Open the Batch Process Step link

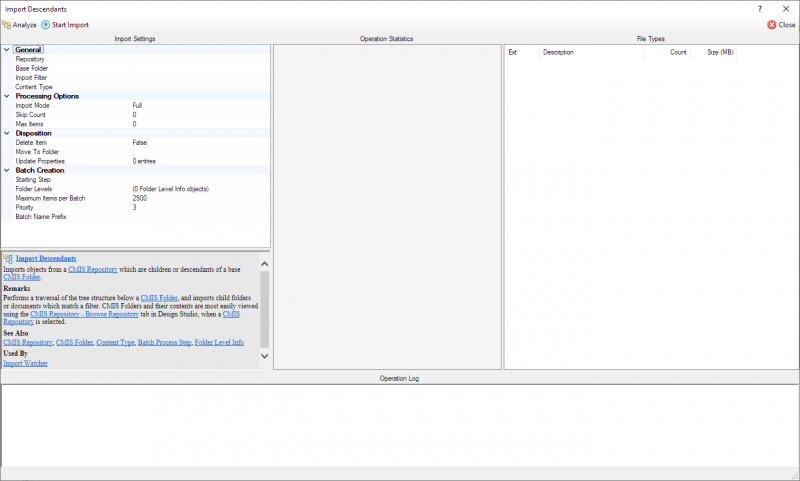pyautogui.click(x=164, y=342)
